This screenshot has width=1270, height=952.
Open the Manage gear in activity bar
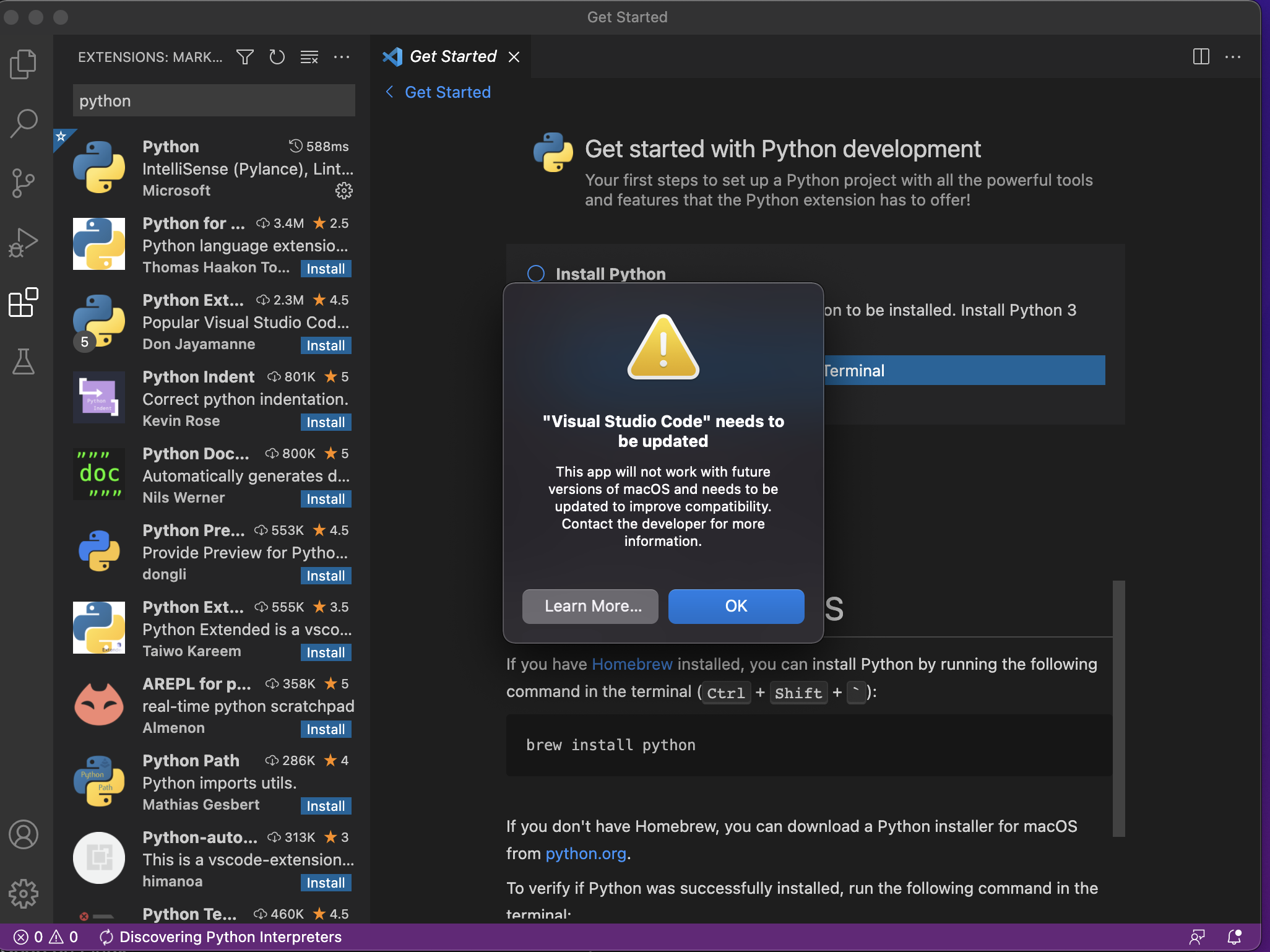(x=24, y=894)
